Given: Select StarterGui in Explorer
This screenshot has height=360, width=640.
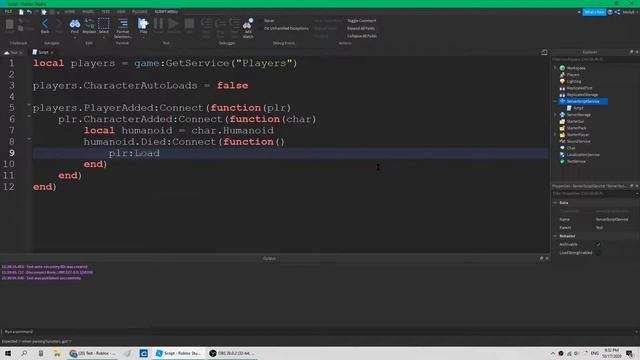Looking at the screenshot, I should (575, 121).
